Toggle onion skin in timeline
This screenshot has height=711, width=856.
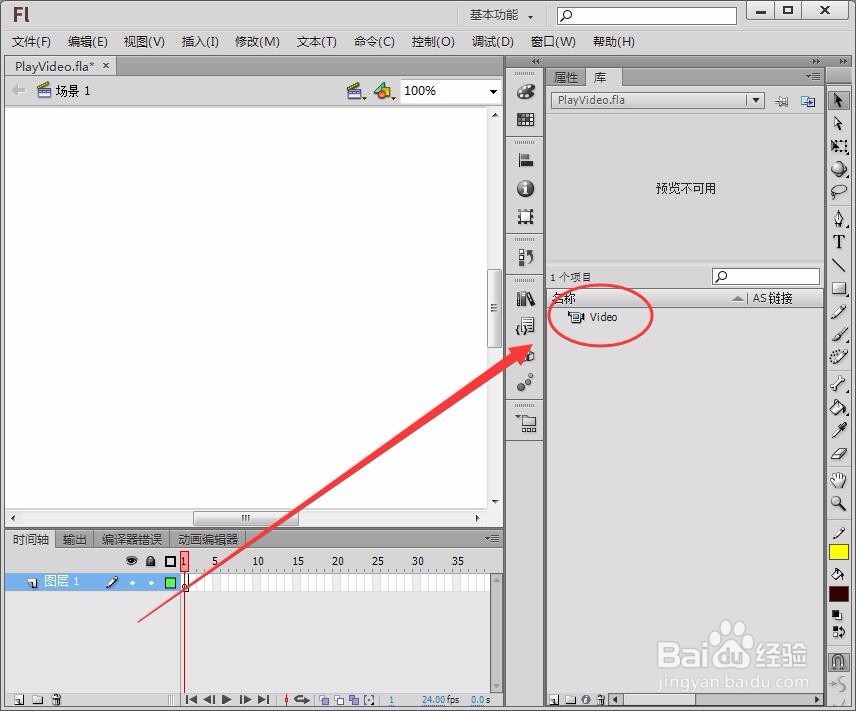(x=324, y=700)
